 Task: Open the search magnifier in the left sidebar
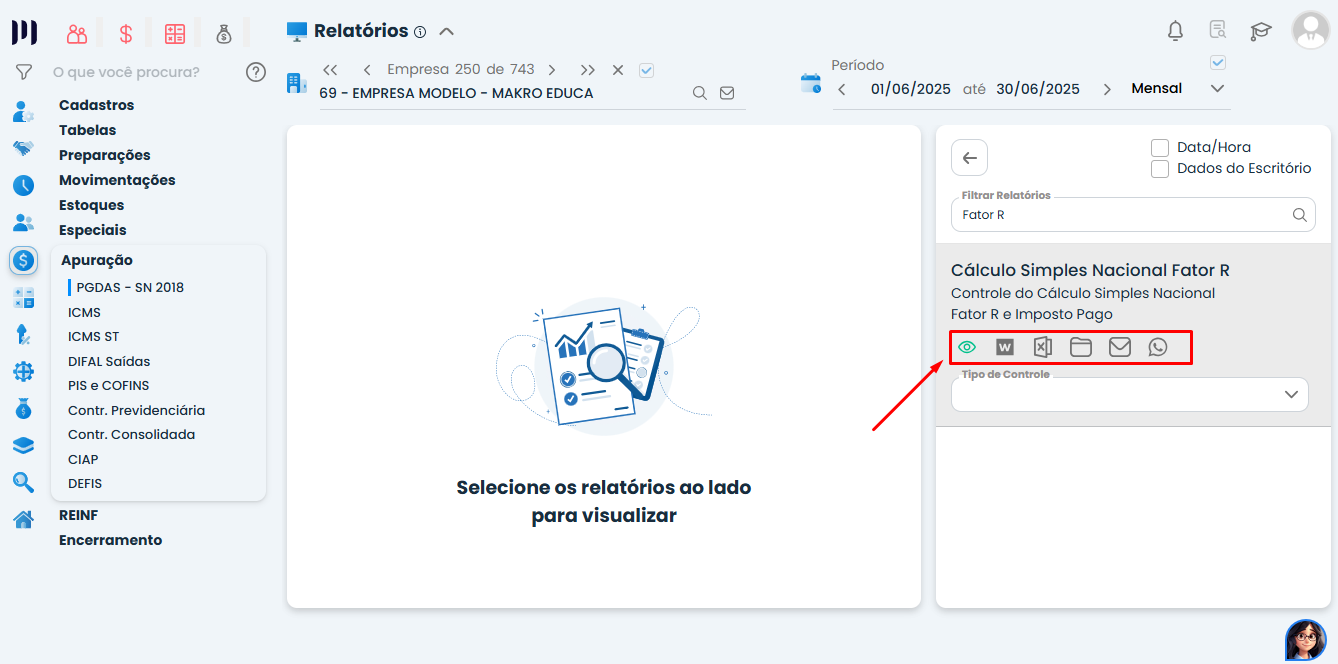pyautogui.click(x=23, y=482)
